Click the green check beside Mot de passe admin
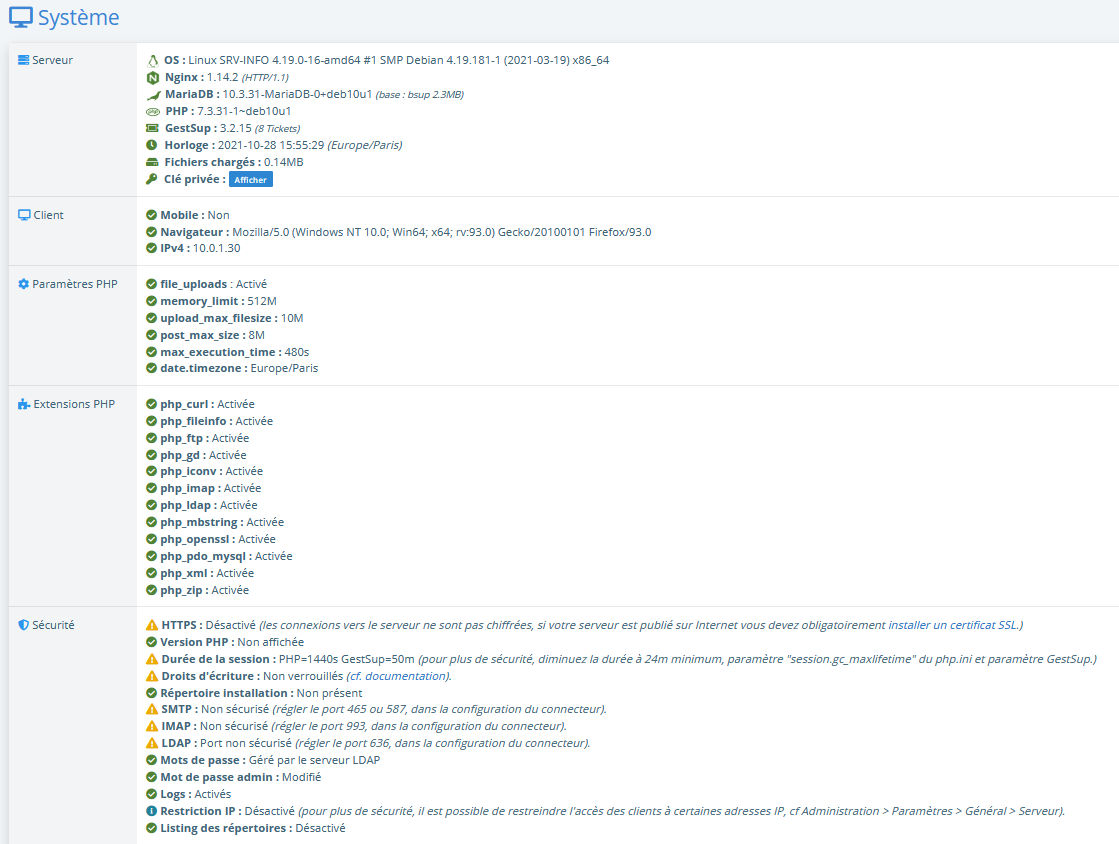The height and width of the screenshot is (844, 1119). tap(151, 777)
